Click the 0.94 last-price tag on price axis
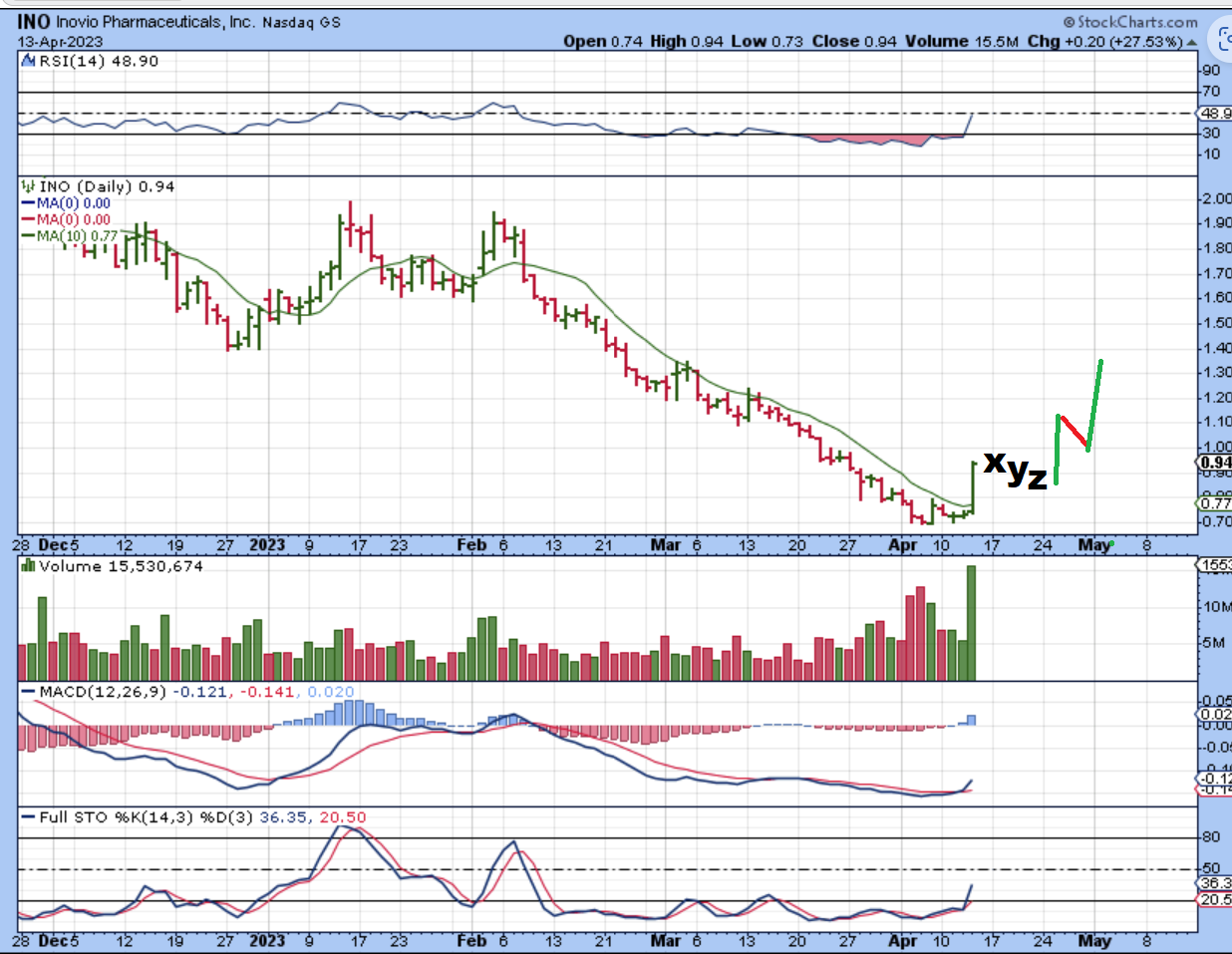1232x954 pixels. coord(1214,463)
